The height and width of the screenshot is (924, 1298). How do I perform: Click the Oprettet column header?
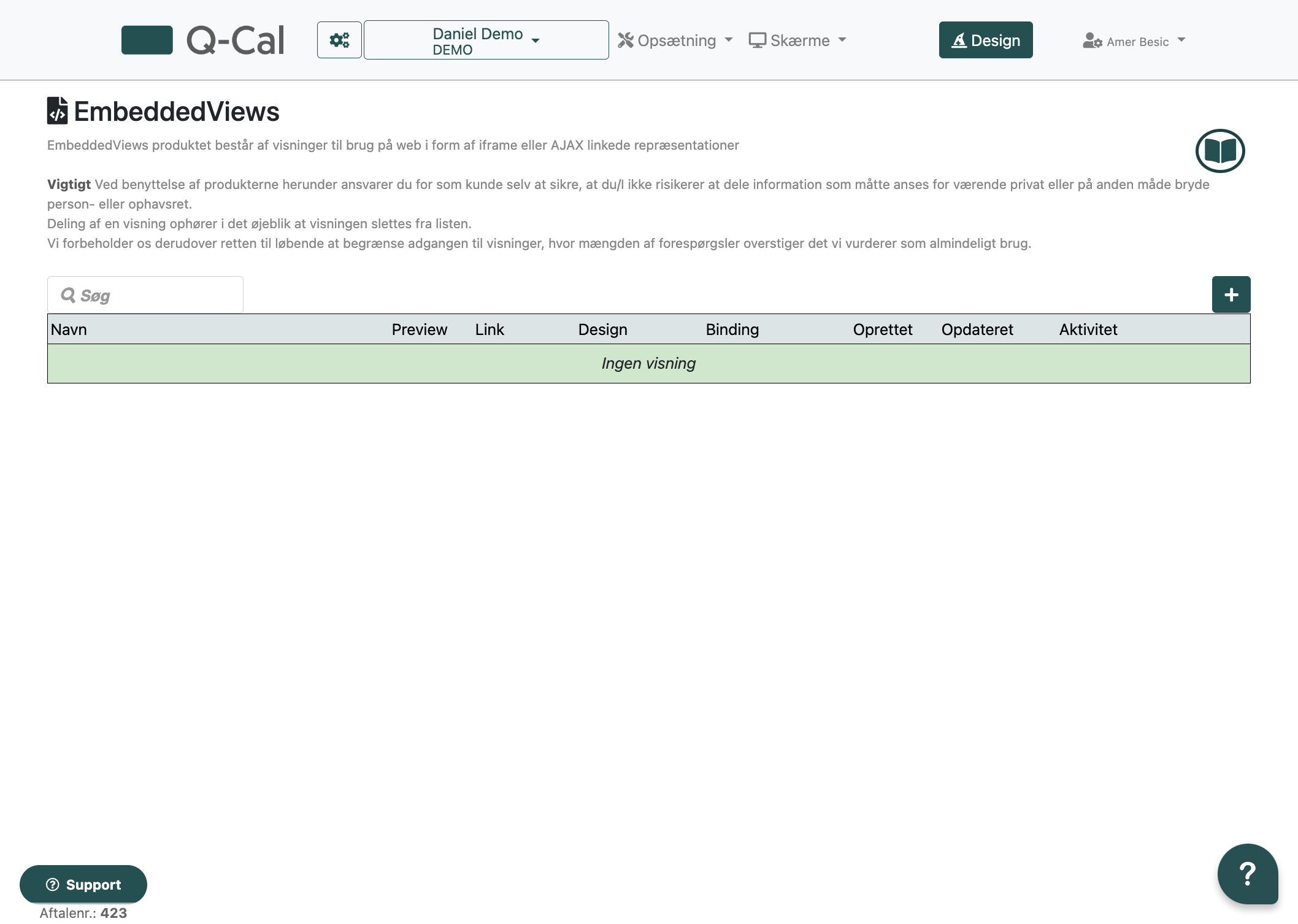pyautogui.click(x=883, y=329)
